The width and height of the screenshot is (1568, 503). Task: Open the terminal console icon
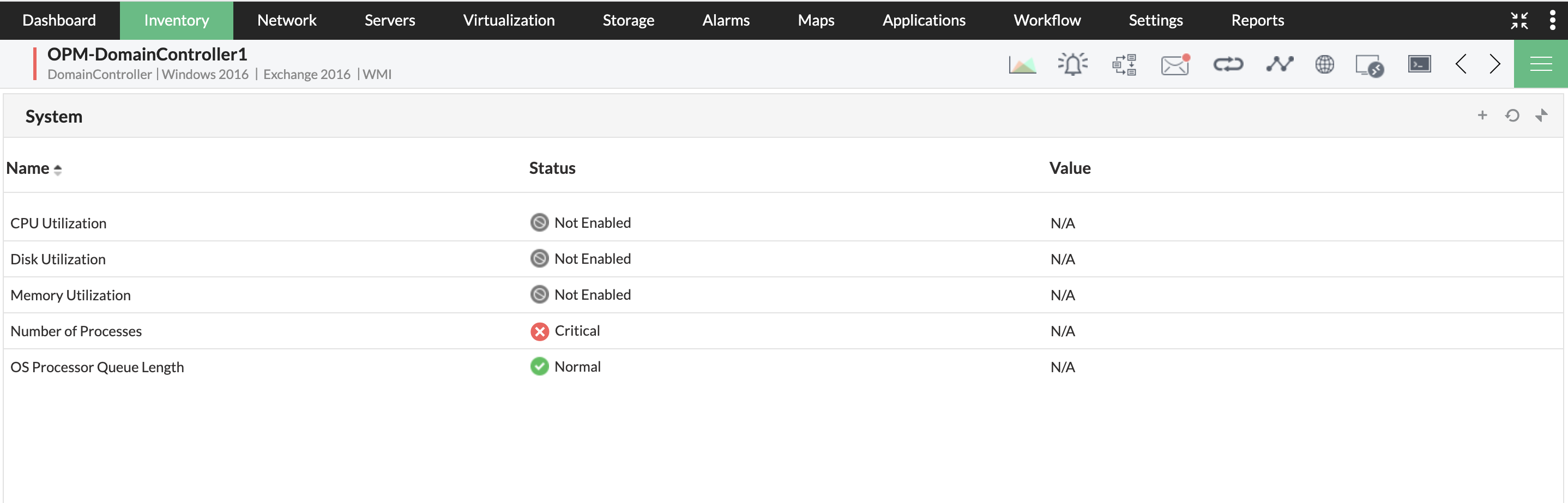[x=1419, y=64]
